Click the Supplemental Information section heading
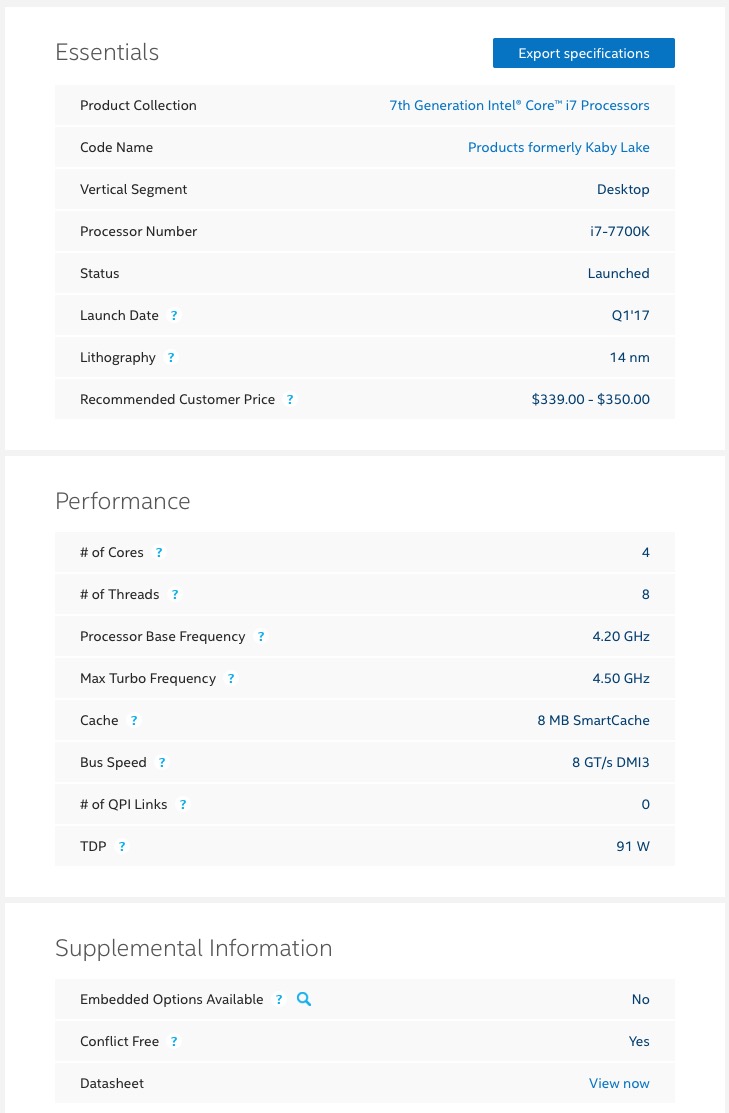729x1113 pixels. pos(194,948)
